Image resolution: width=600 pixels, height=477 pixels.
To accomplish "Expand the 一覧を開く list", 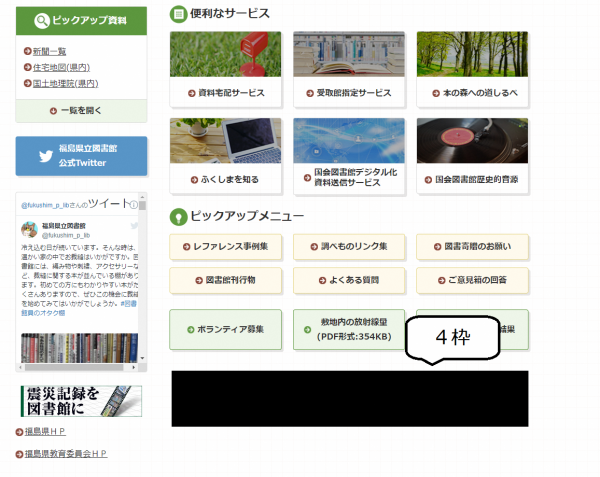I will pyautogui.click(x=81, y=110).
